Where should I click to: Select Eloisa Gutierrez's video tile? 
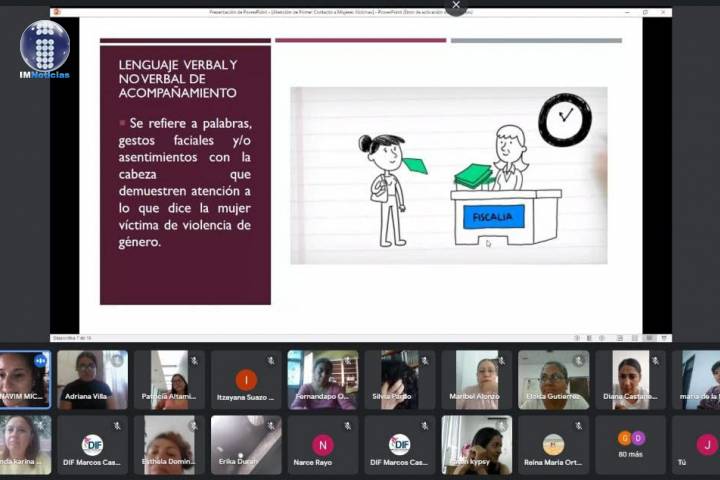click(553, 380)
